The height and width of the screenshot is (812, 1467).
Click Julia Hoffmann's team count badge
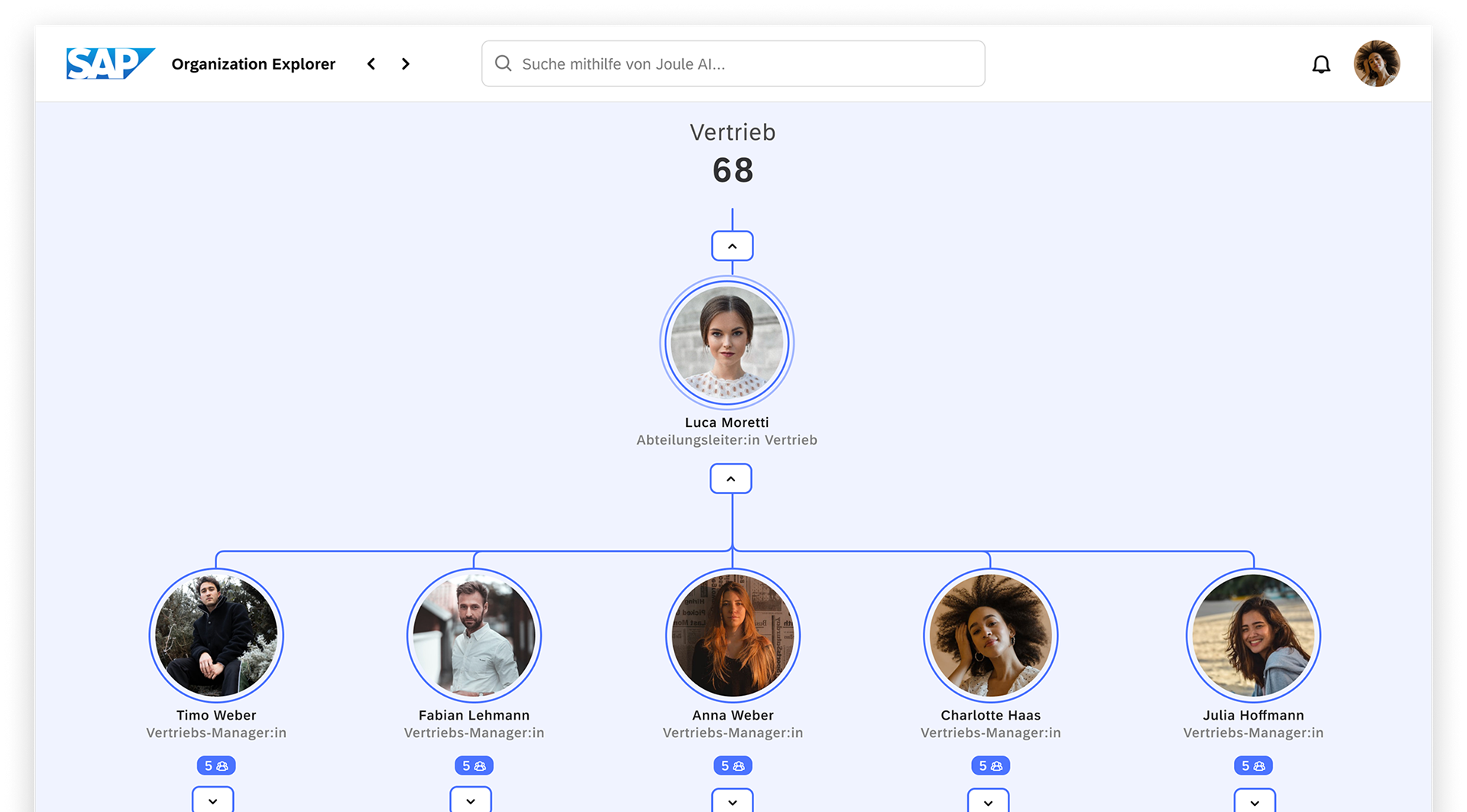pyautogui.click(x=1253, y=765)
